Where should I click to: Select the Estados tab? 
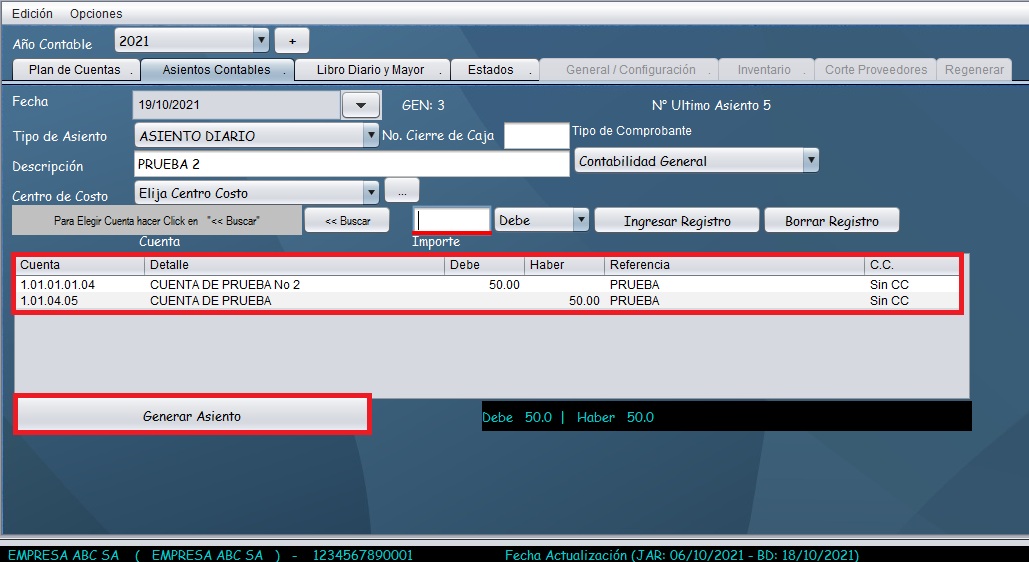pyautogui.click(x=491, y=70)
